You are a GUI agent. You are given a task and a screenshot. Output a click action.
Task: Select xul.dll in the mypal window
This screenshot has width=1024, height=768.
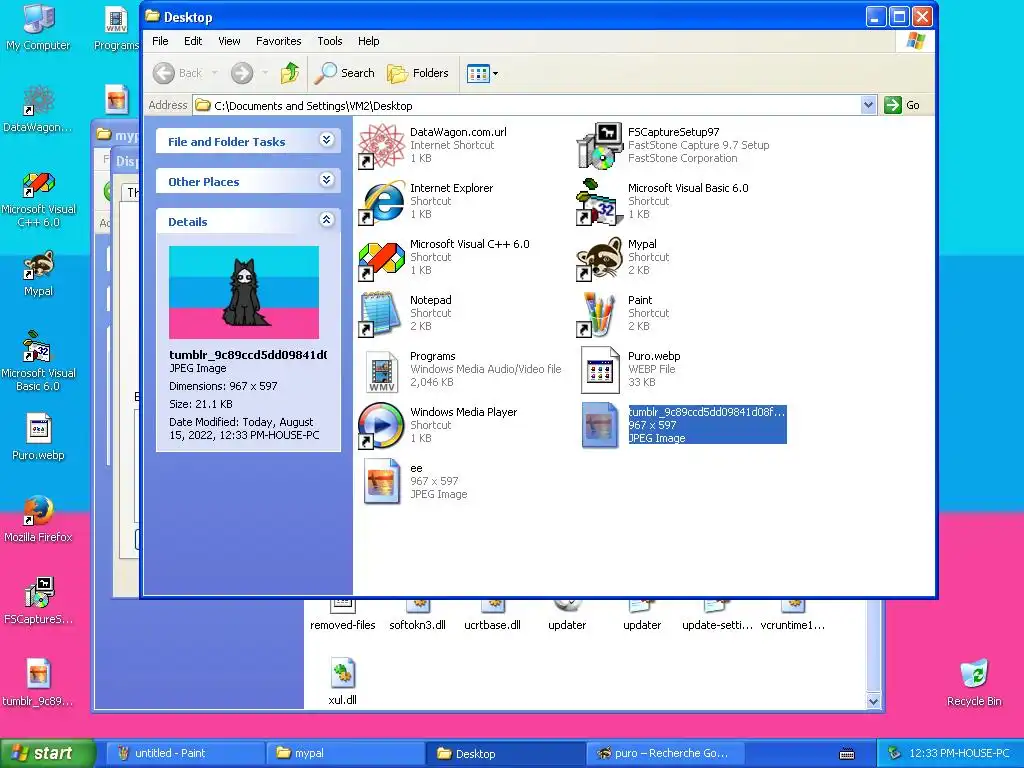342,683
